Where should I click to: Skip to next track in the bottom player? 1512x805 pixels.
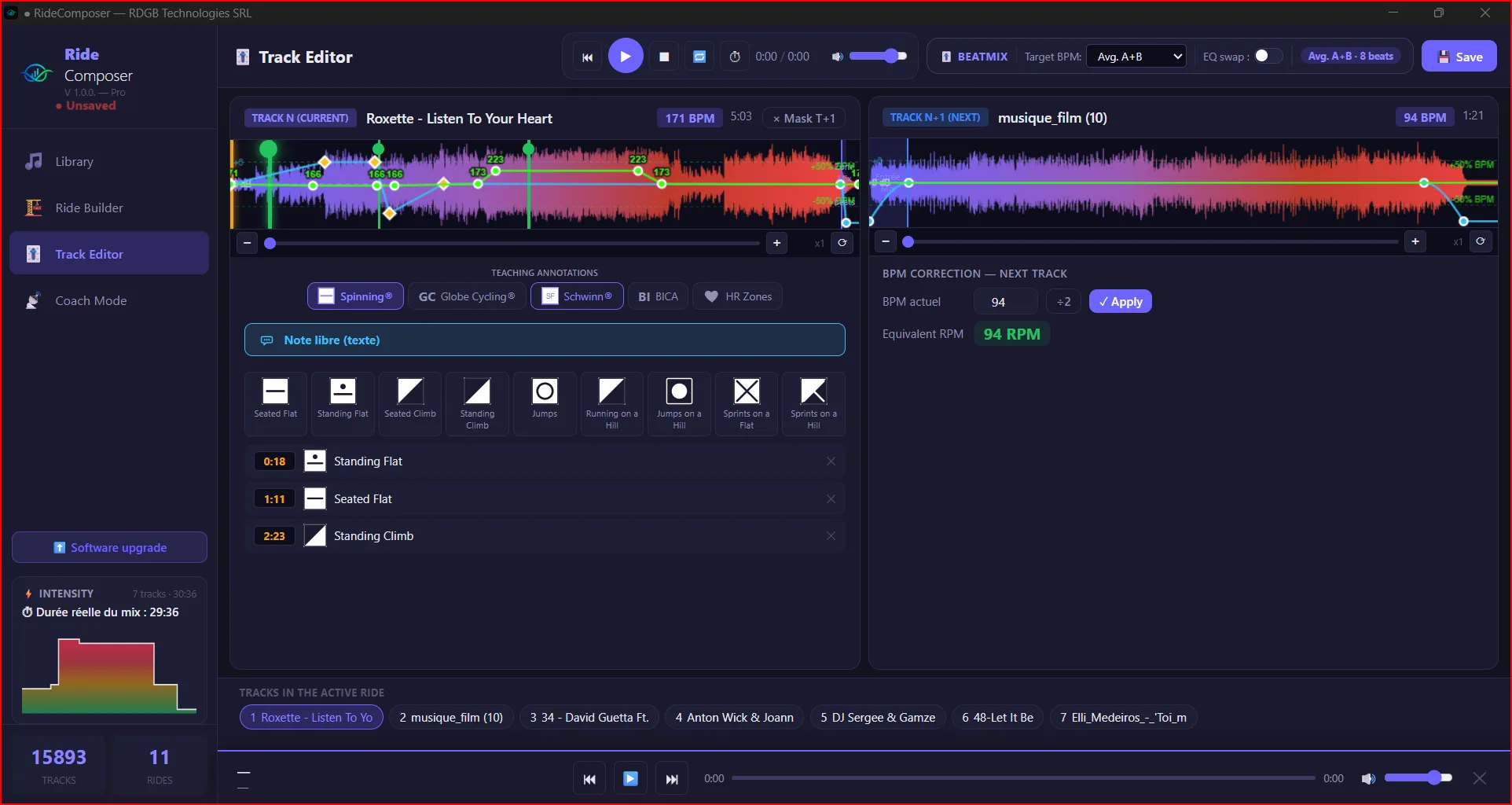[x=672, y=778]
